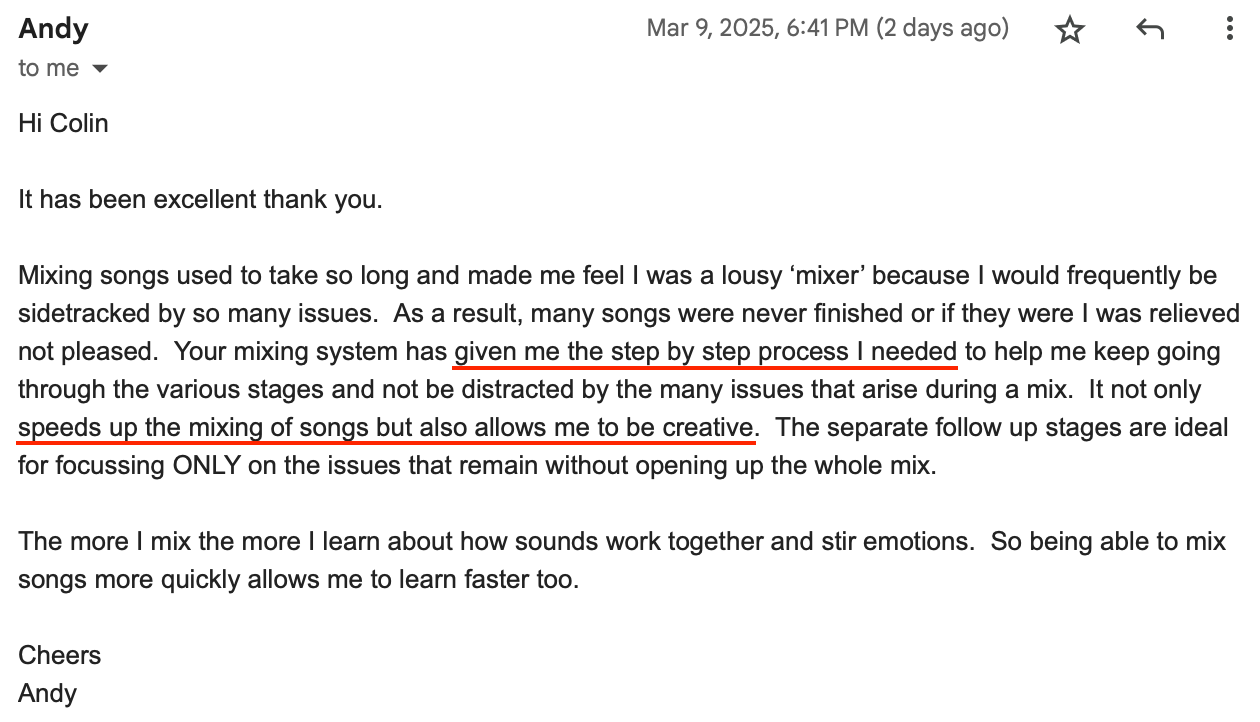Click the "Mar 9, 2025, 6:41 PM" timestamp
The height and width of the screenshot is (722, 1260).
pos(757,28)
